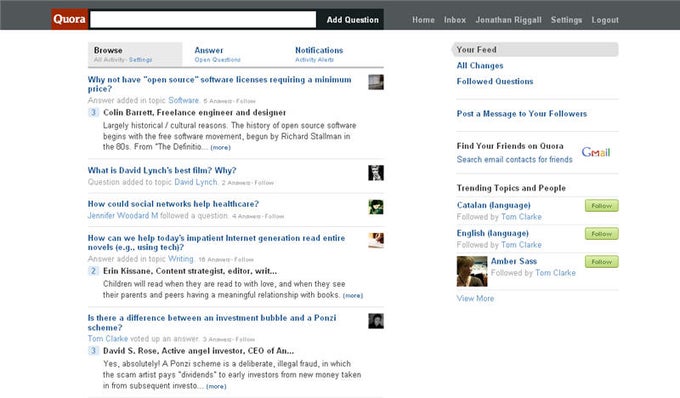680x398 pixels.
Task: Click the Add Question button
Action: 352,20
